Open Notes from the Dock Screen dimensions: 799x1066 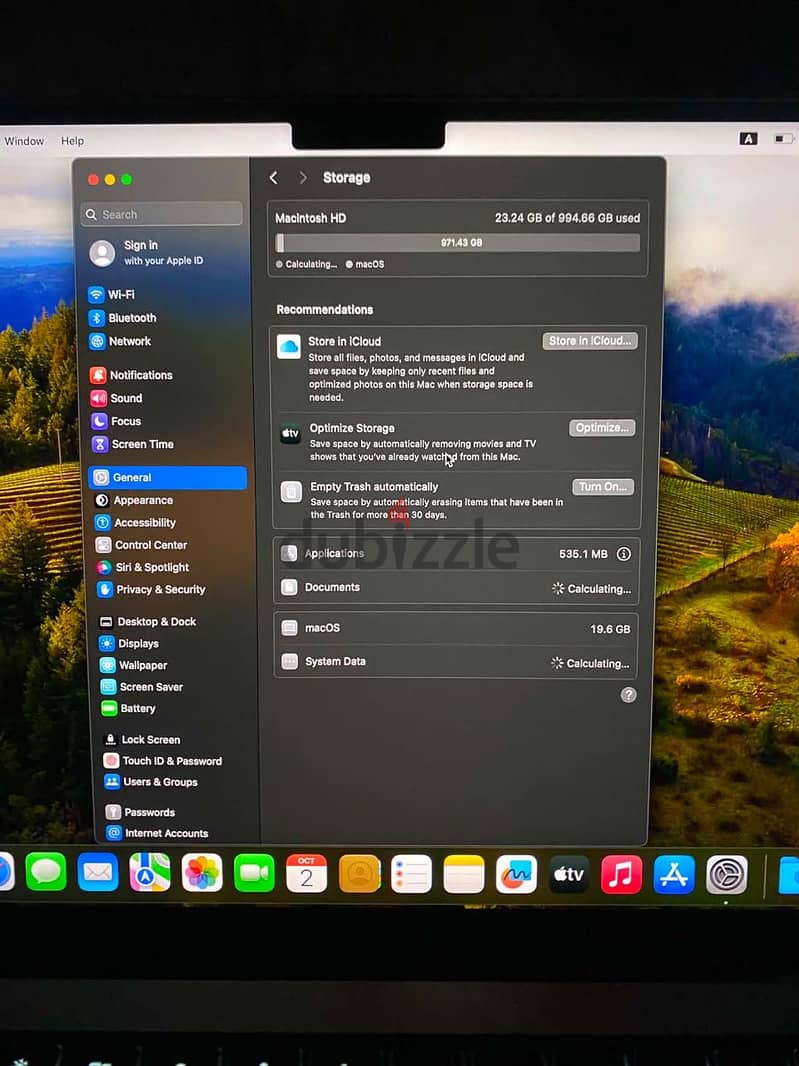point(464,874)
